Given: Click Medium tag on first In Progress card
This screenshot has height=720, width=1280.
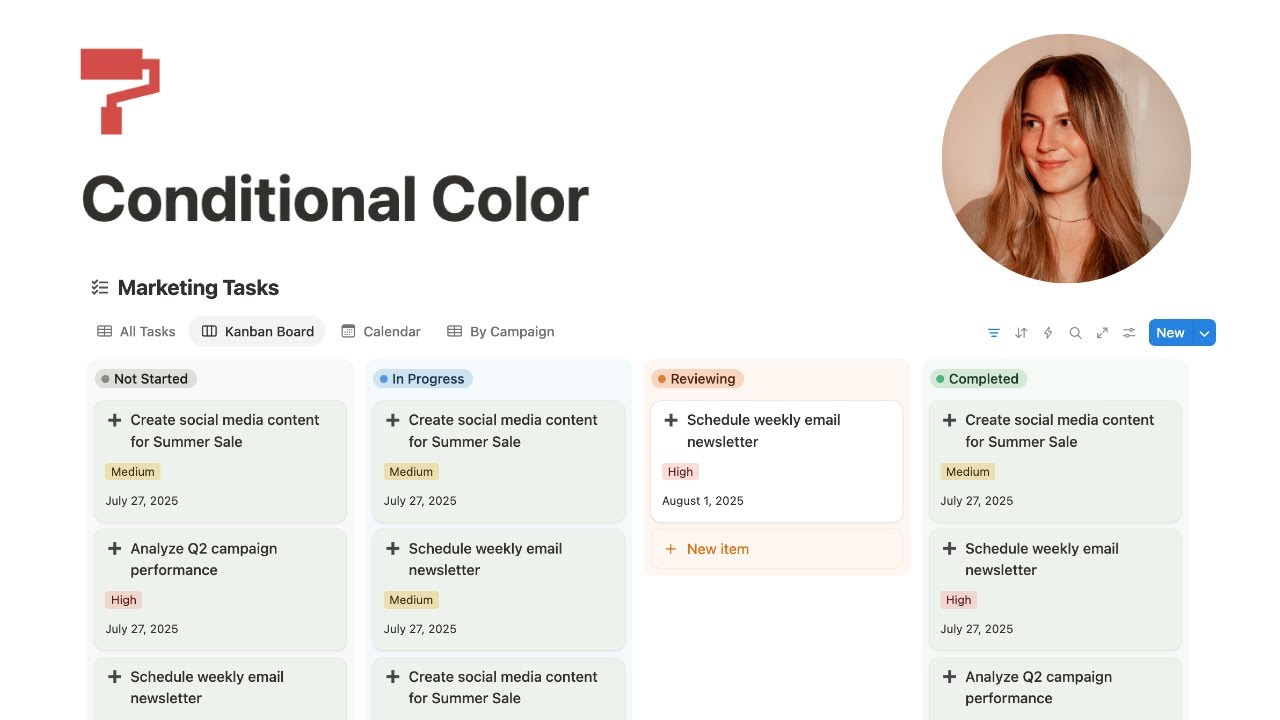Looking at the screenshot, I should coord(411,472).
